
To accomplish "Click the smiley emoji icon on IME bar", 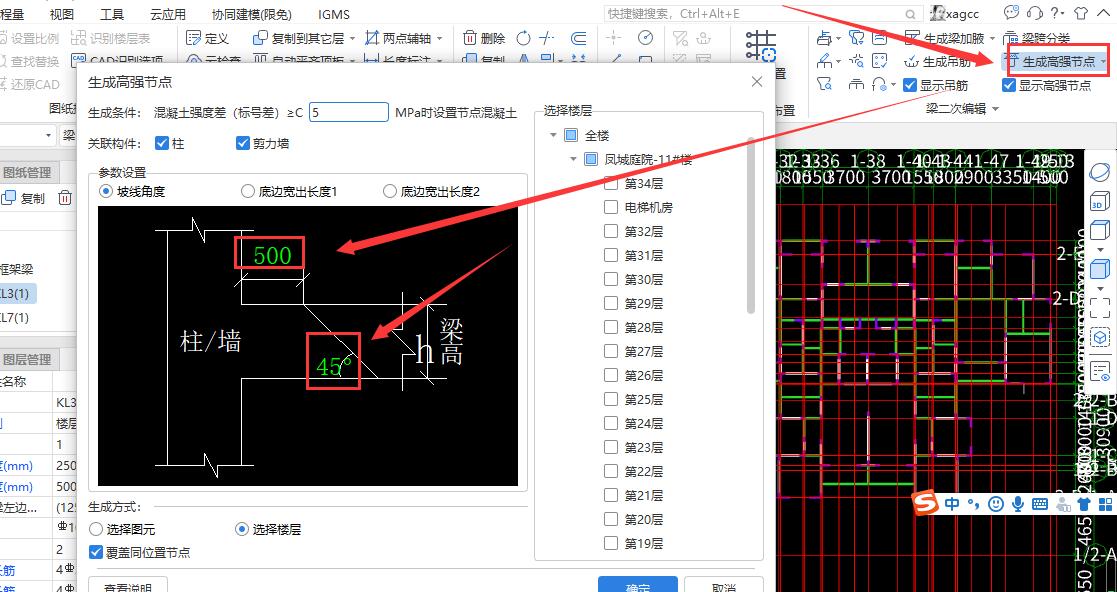I will click(x=996, y=504).
